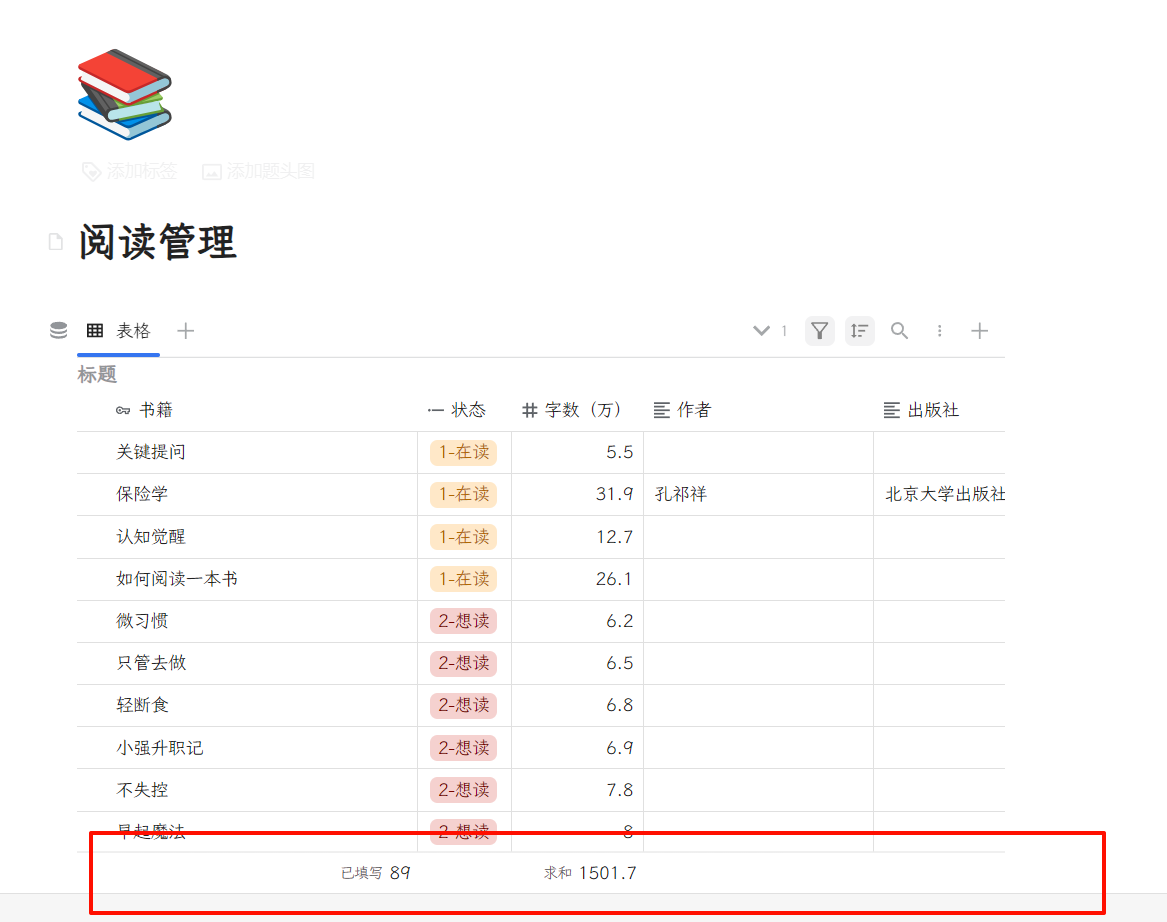Click the stacked books page icon
1167x922 pixels.
pos(124,95)
